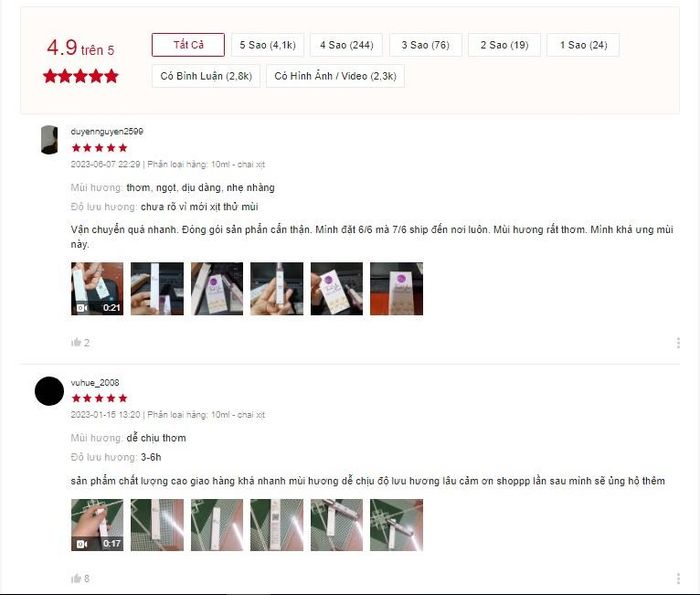Open three-dot menu on duyennguyen2599's review

tap(678, 343)
